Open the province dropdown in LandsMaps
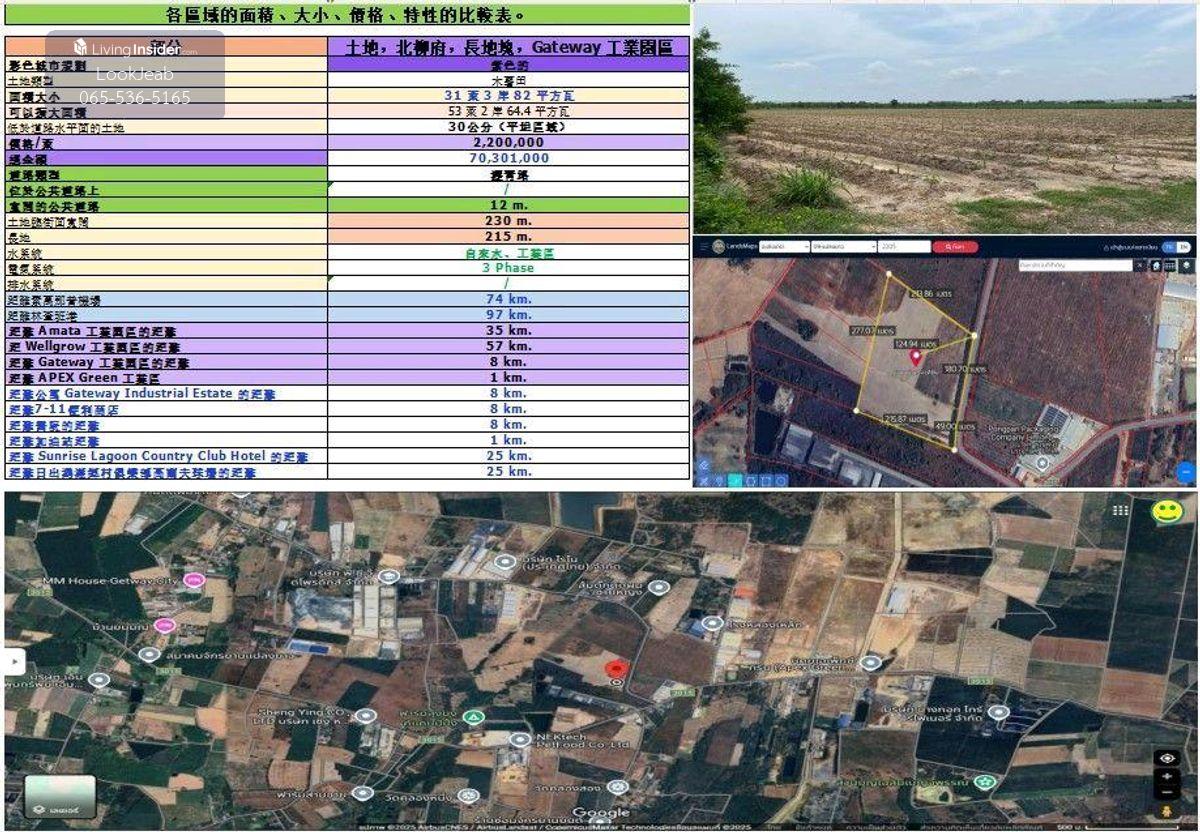Screen dimensions: 1200x832 785,246
